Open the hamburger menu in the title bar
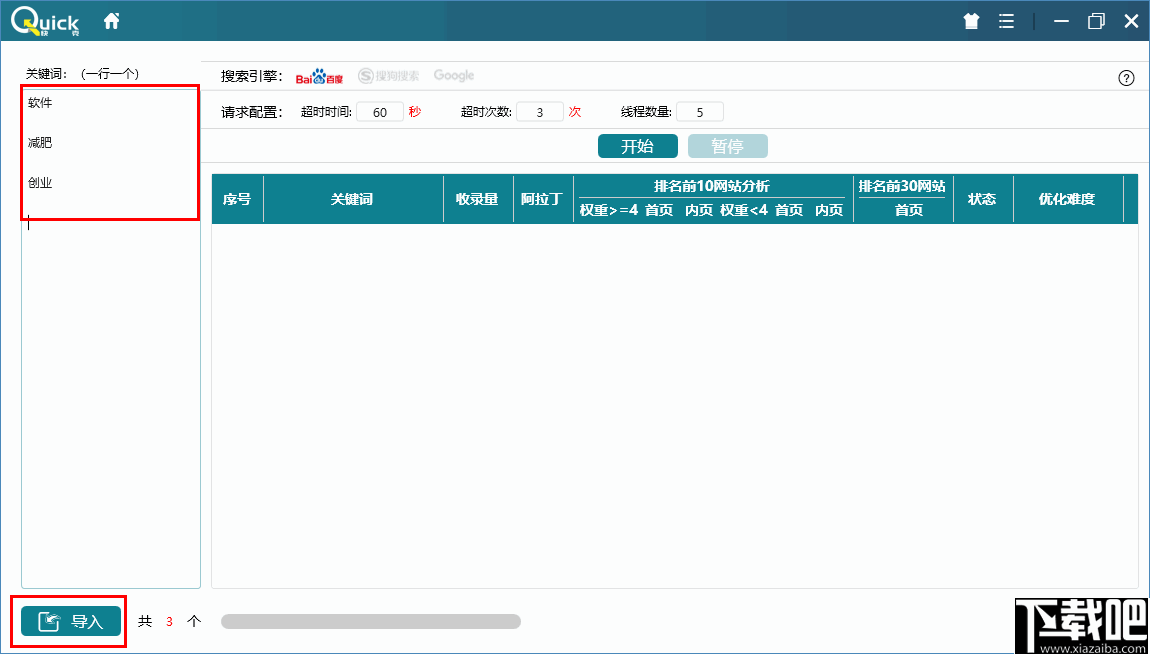This screenshot has width=1150, height=654. 1006,19
